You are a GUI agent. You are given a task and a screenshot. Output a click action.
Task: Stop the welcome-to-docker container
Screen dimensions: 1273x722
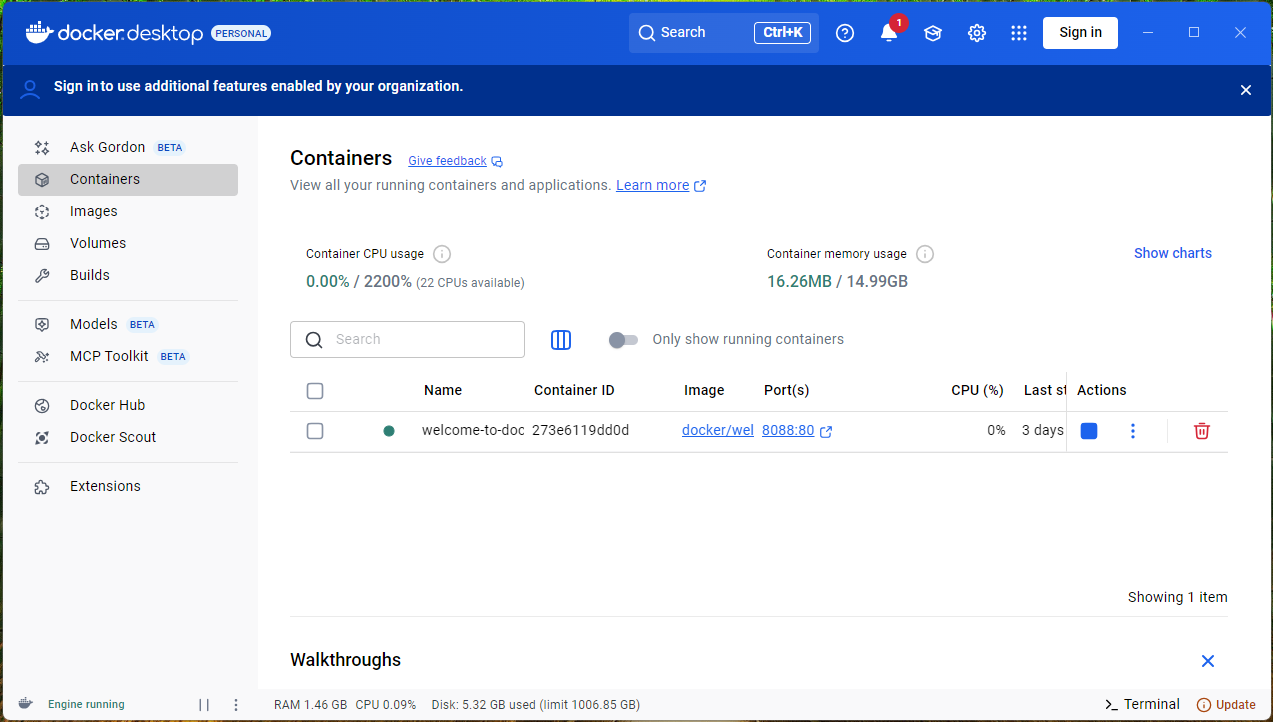tap(1089, 431)
